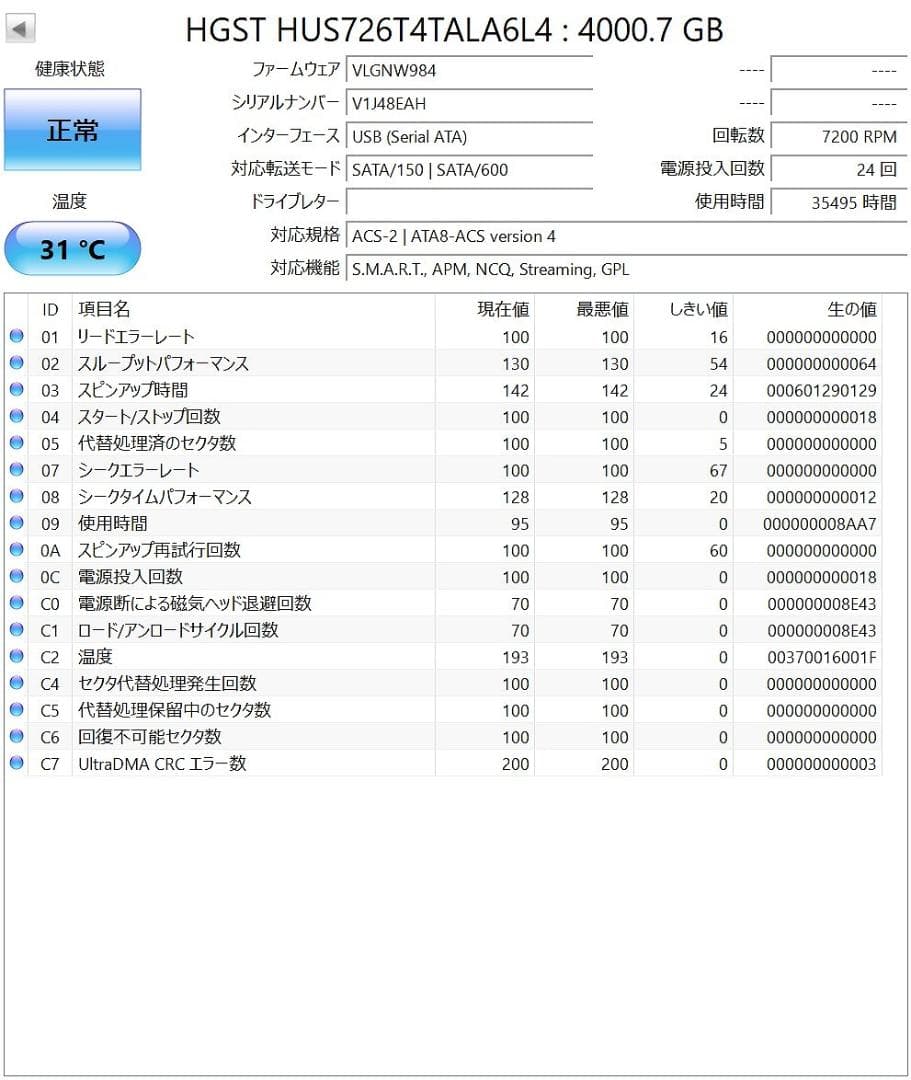Click raw value 000000000064
This screenshot has height=1080, width=911.
coord(821,364)
